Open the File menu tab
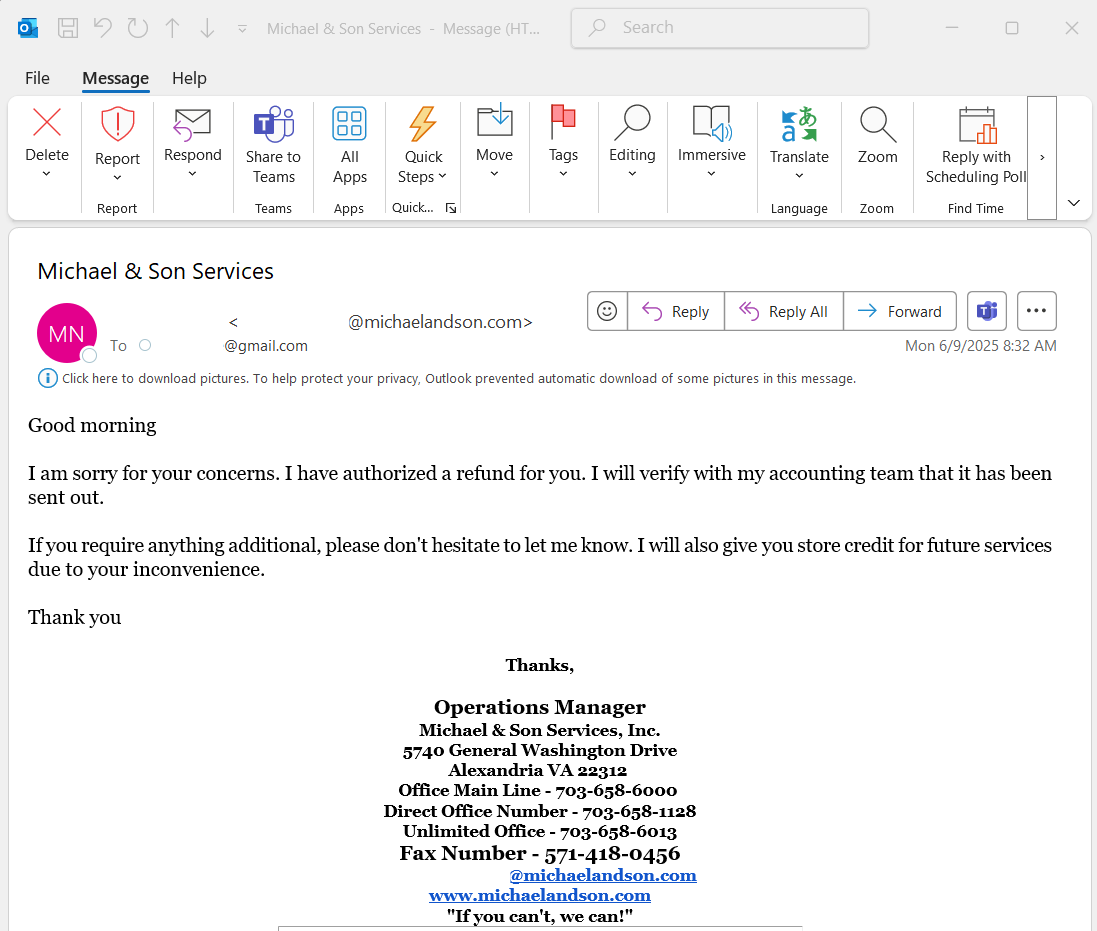Image resolution: width=1097 pixels, height=931 pixels. 37,78
